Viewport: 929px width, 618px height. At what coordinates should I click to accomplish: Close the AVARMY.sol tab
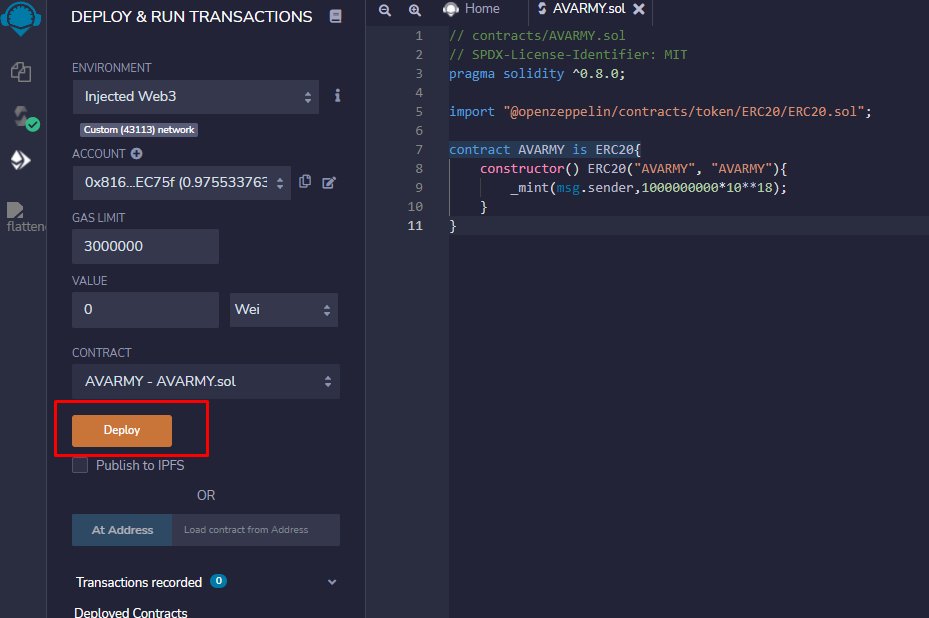coord(639,9)
